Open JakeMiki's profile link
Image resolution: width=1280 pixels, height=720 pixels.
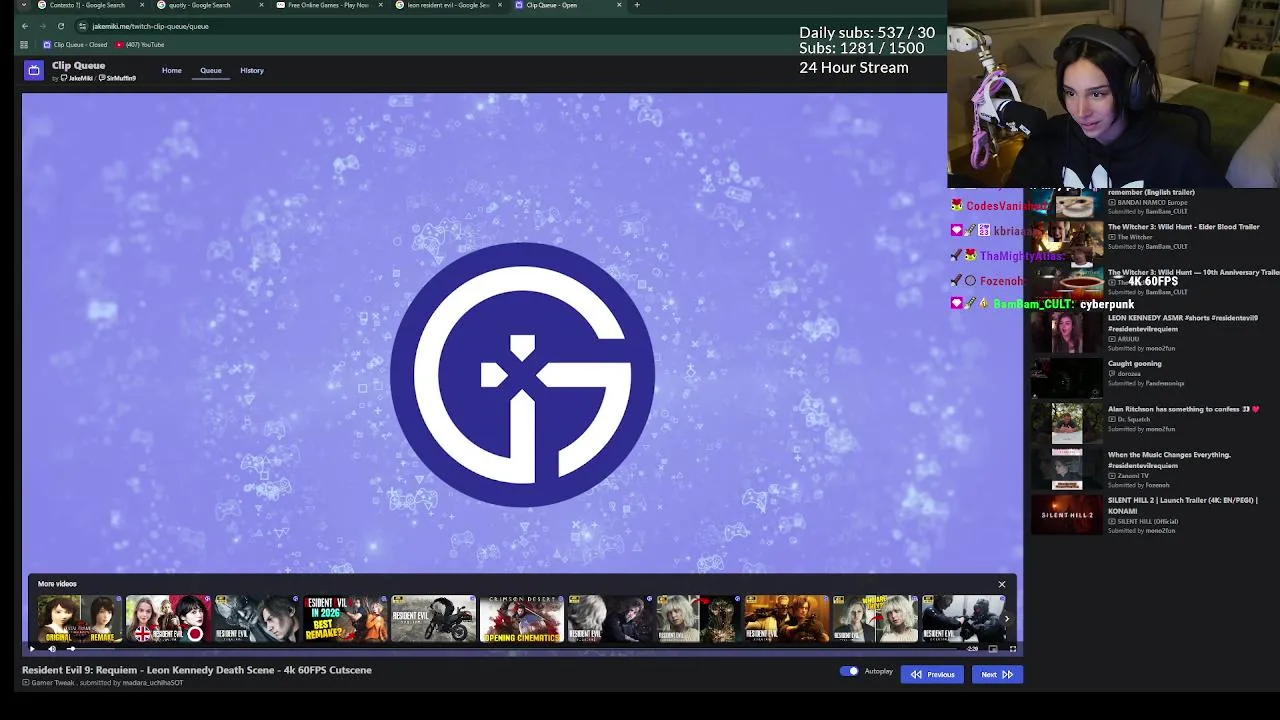(78, 78)
